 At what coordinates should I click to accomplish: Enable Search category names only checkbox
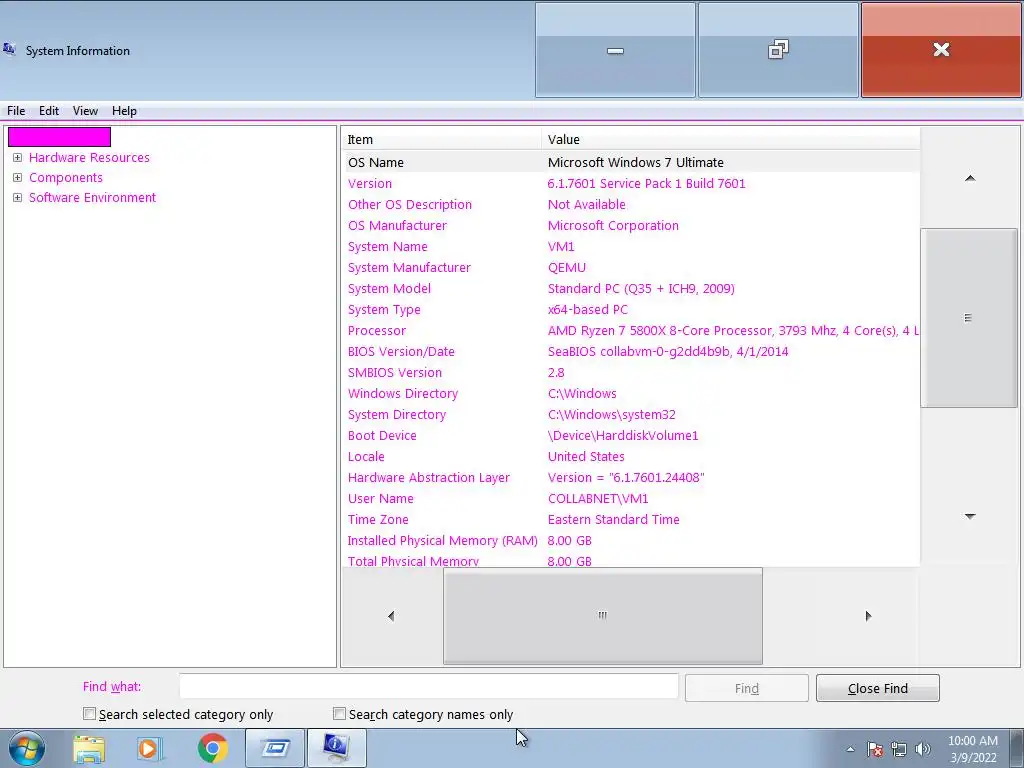pyautogui.click(x=339, y=714)
